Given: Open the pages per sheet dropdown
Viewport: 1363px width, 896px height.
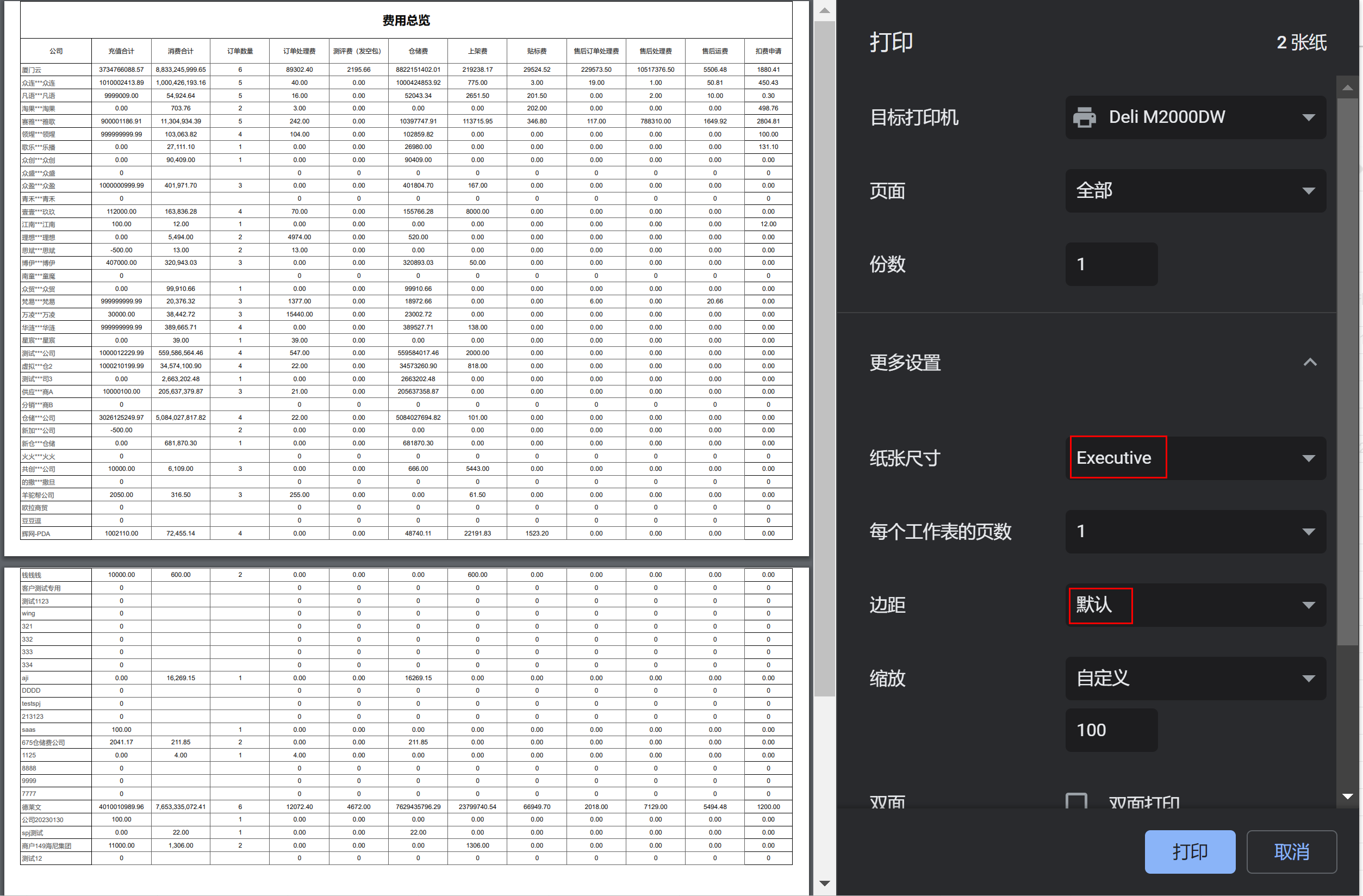Looking at the screenshot, I should click(1195, 531).
